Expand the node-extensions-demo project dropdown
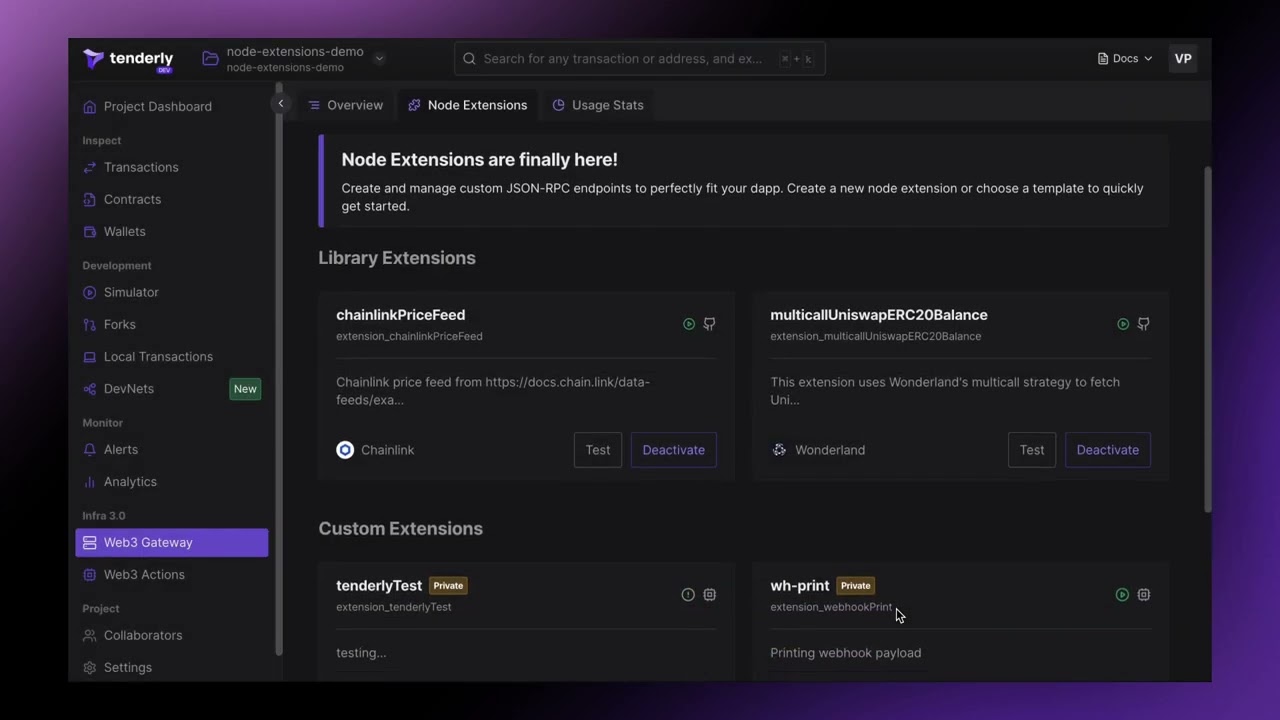1280x720 pixels. pos(379,59)
